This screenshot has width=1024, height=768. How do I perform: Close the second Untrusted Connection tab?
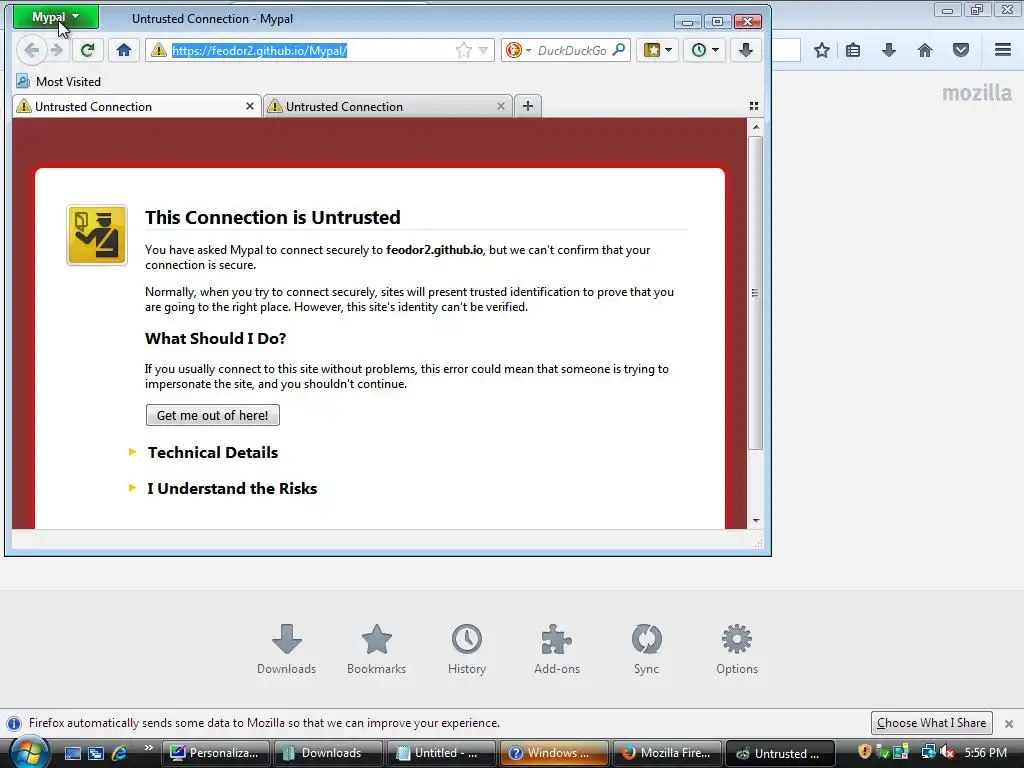(501, 106)
